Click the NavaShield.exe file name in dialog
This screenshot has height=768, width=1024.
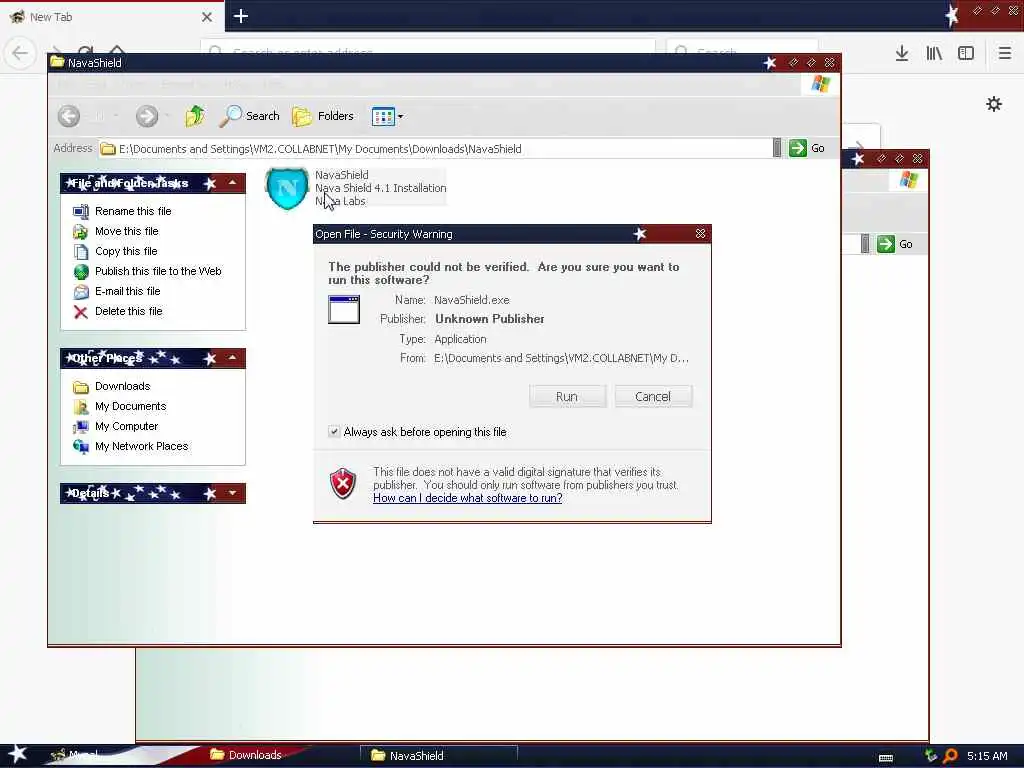click(x=472, y=300)
